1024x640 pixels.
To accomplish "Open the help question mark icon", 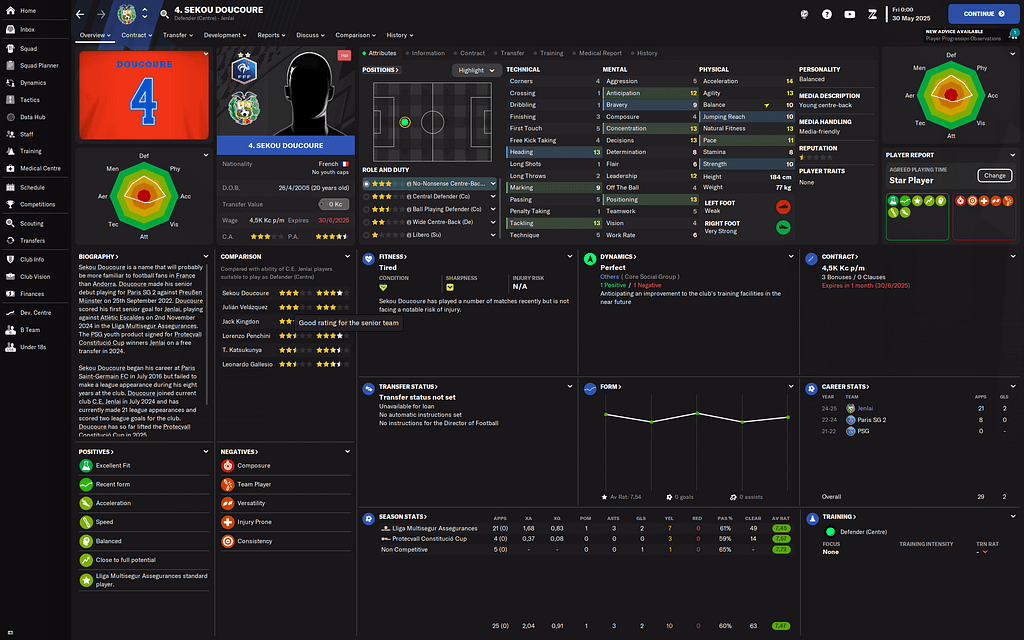I will tap(827, 14).
